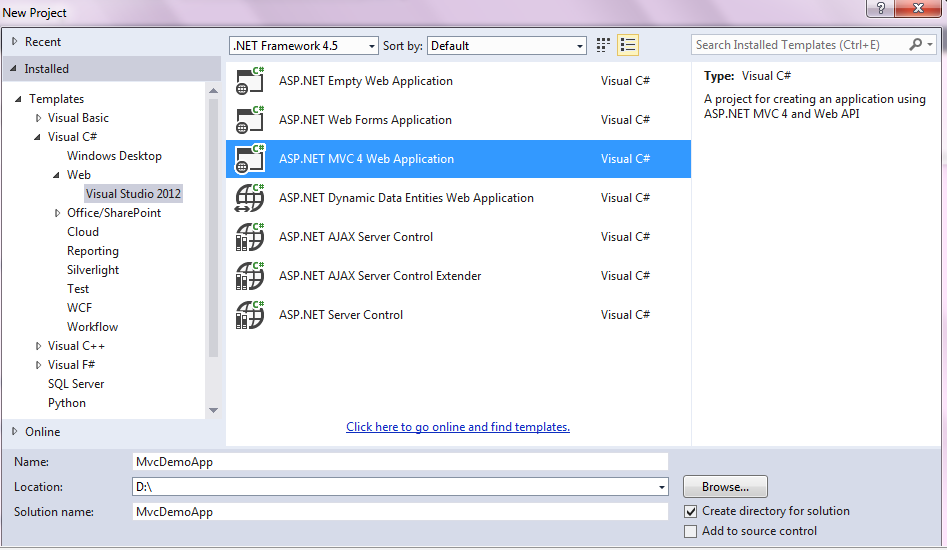Follow the go online and find templates link
The image size is (947, 550).
click(458, 427)
